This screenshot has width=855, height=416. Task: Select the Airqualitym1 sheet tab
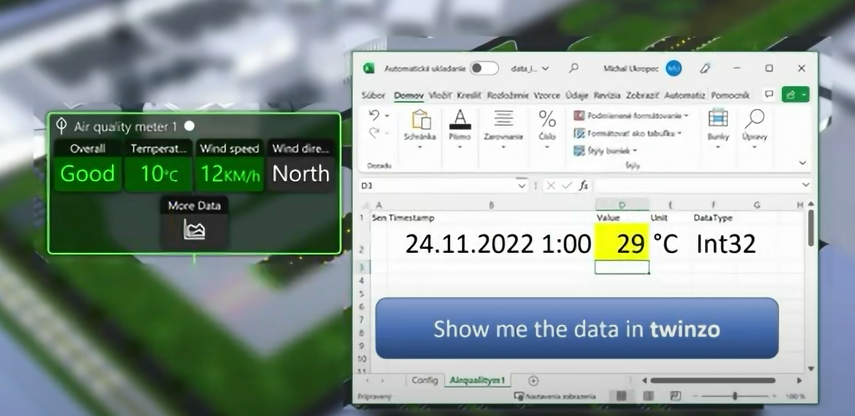click(477, 381)
